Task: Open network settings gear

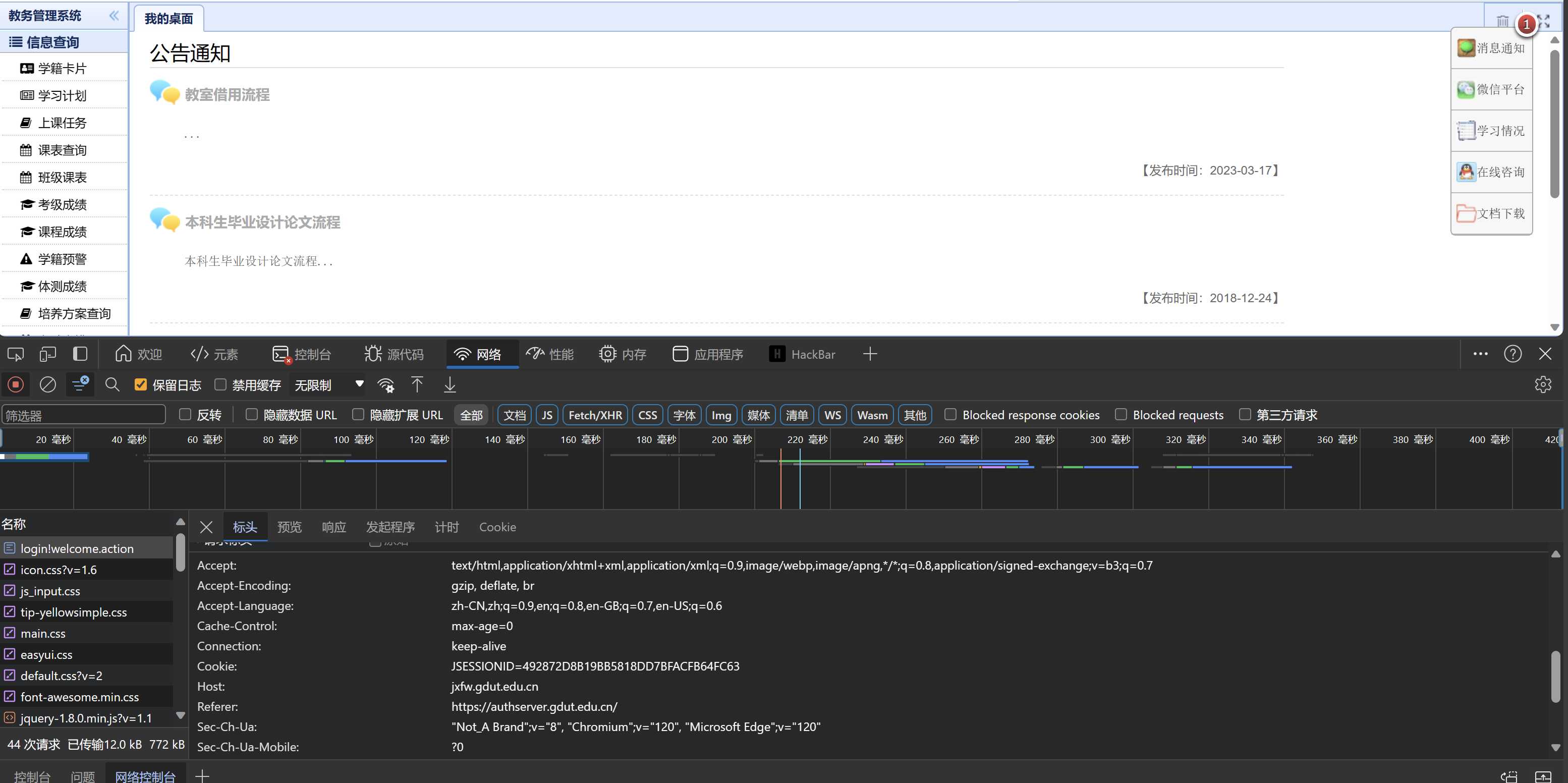Action: coord(1542,385)
